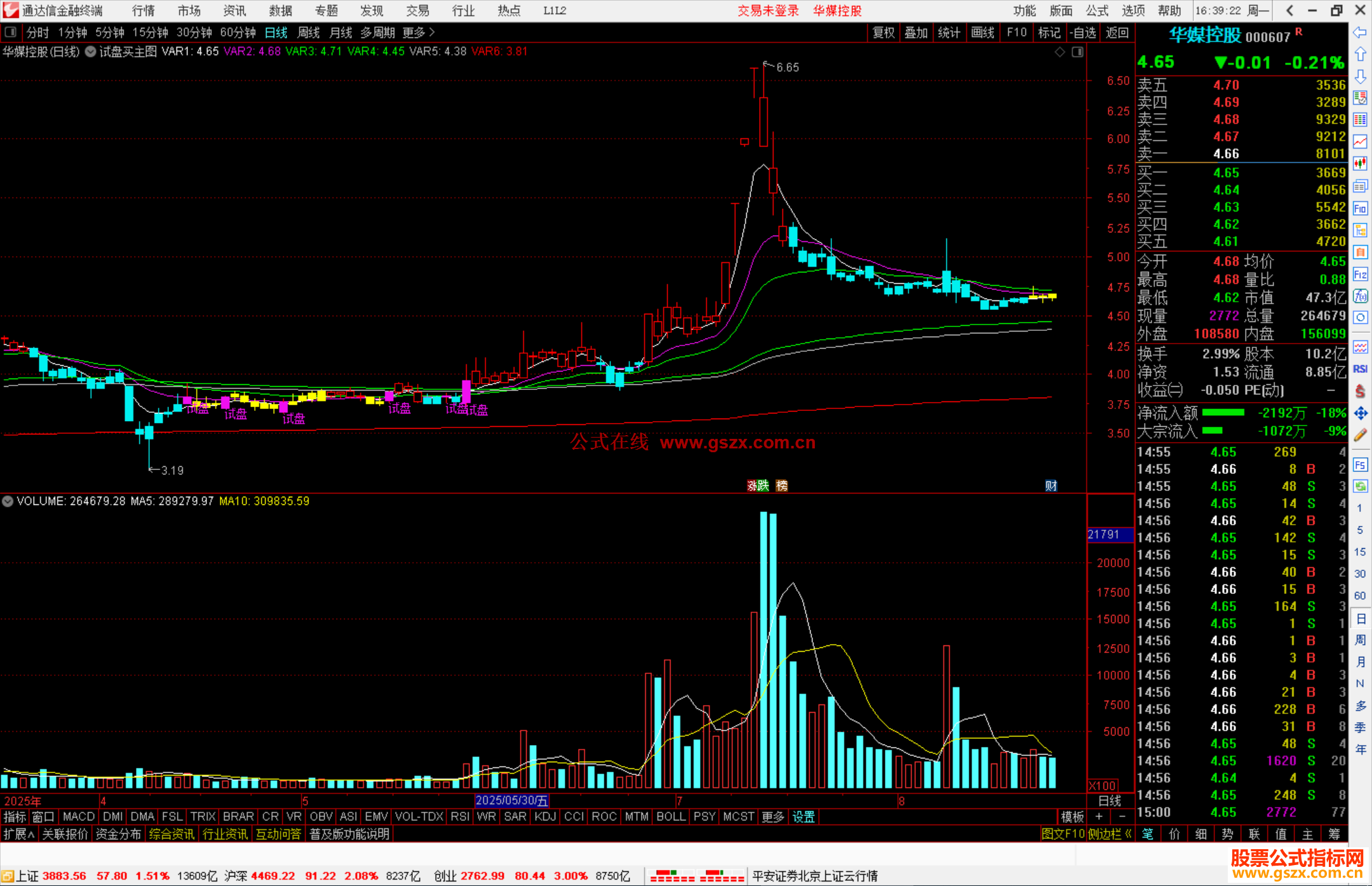The height and width of the screenshot is (886, 1372).
Task: Select the 30 minute period in sidebar
Action: 1360,574
